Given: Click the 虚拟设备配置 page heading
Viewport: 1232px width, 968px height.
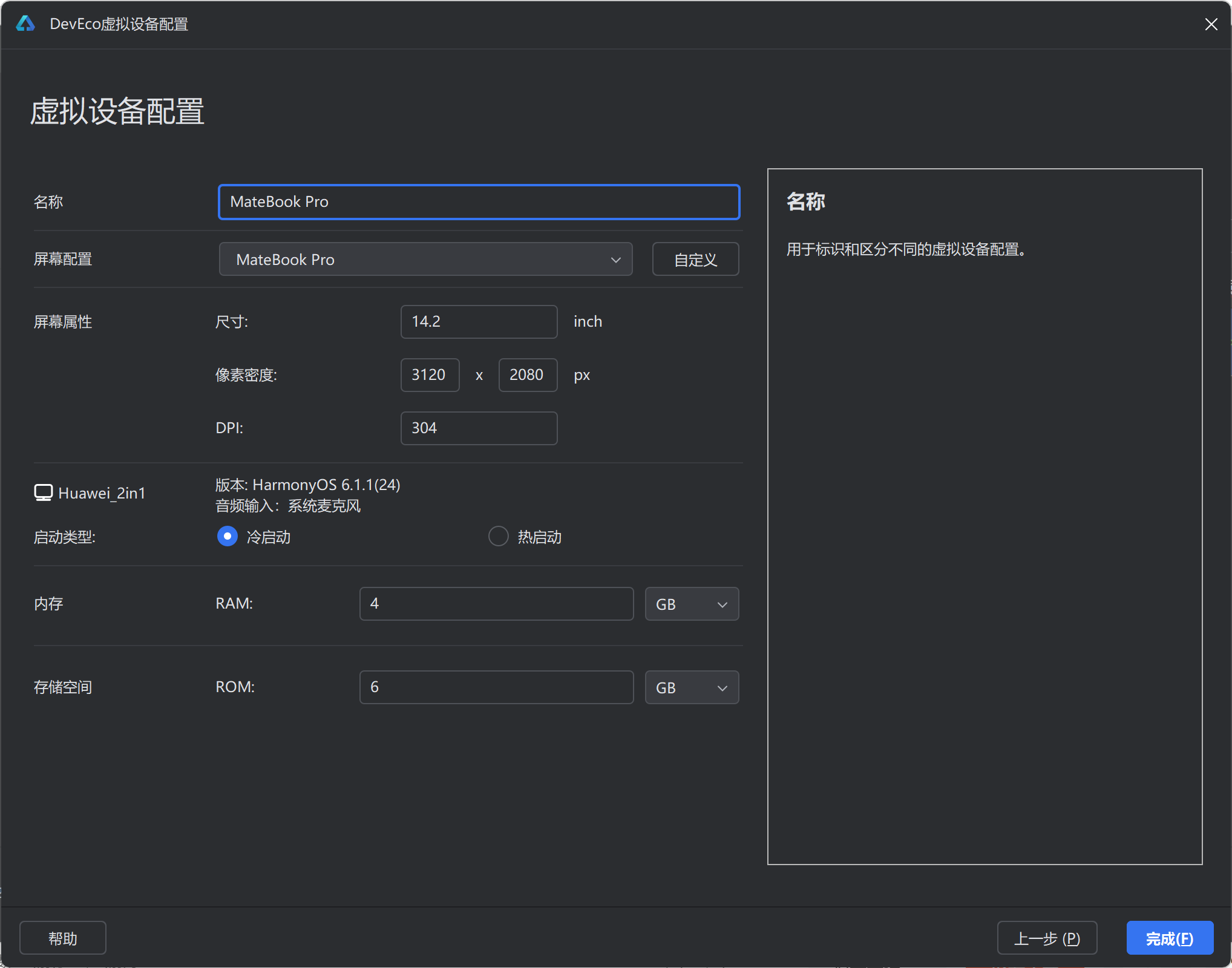Looking at the screenshot, I should 117,112.
